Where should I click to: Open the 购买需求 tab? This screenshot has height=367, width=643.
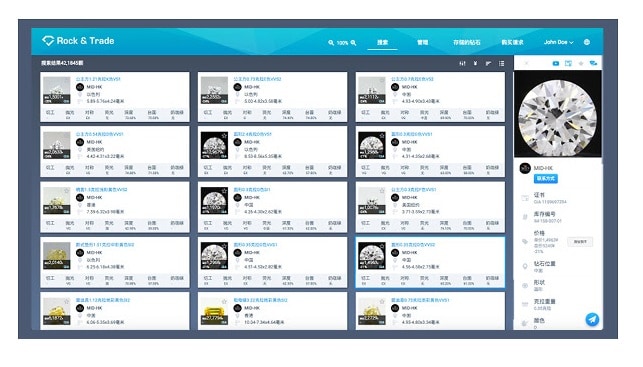pos(512,42)
